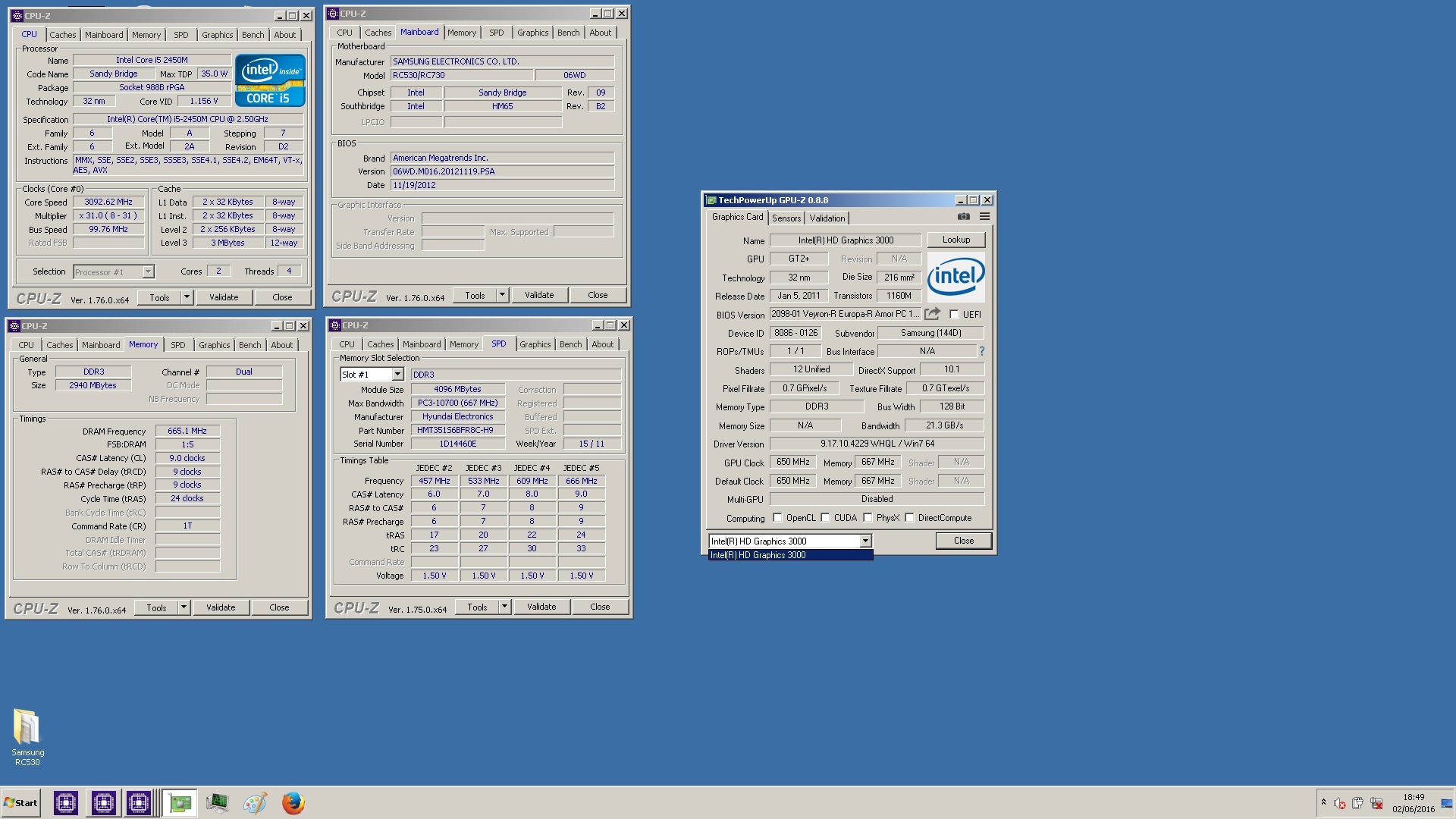Click the BIOS Date 11/19/2012 value

[x=502, y=185]
